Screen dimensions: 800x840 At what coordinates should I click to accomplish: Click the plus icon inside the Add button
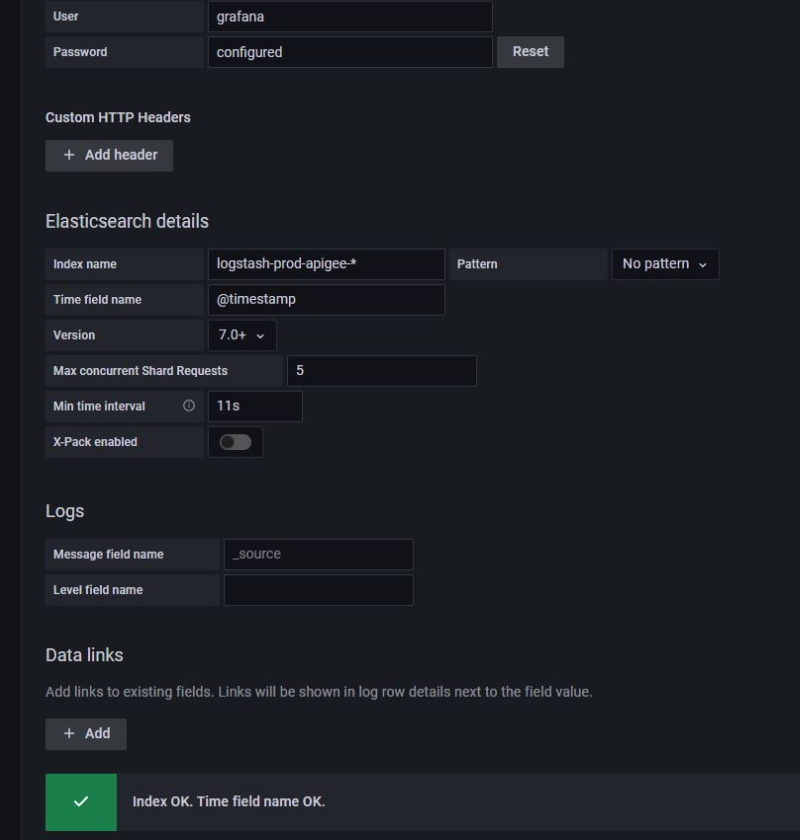pyautogui.click(x=70, y=733)
